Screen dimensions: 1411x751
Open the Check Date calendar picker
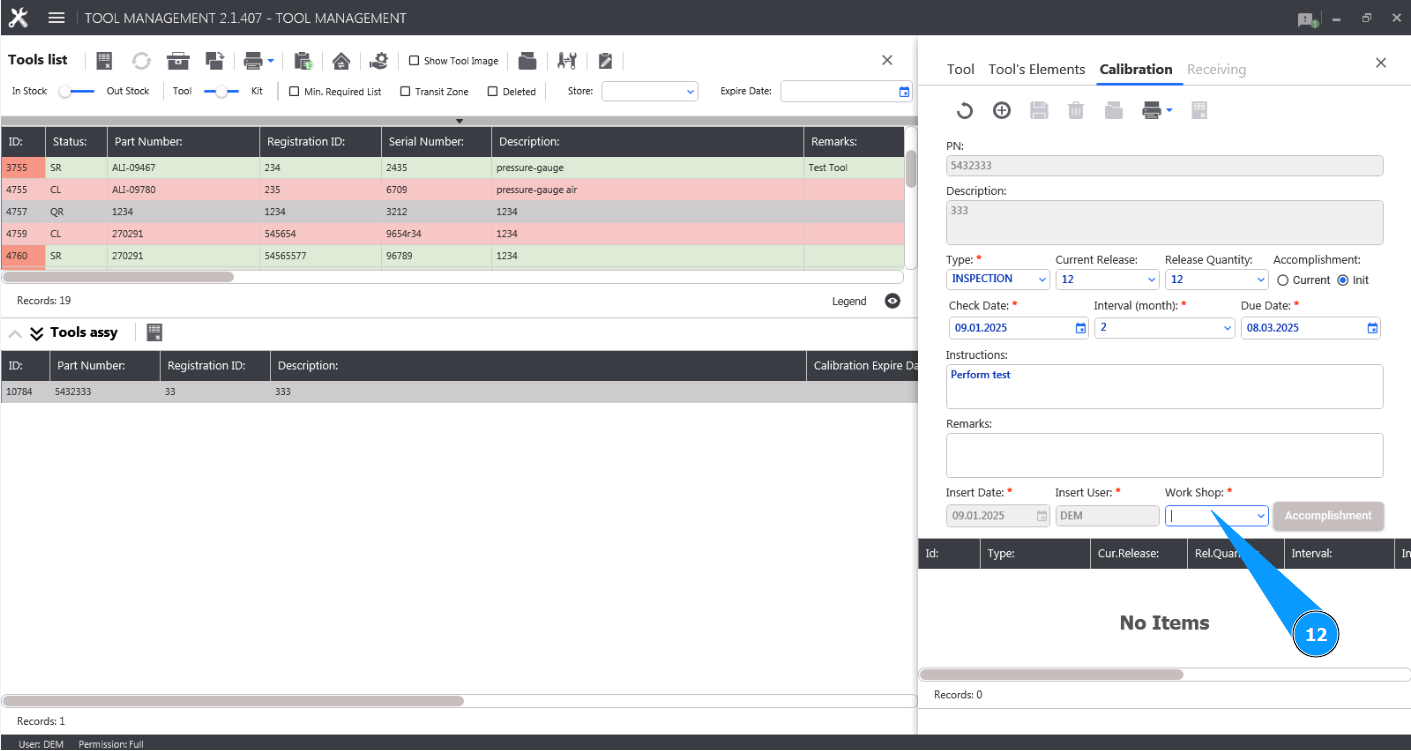point(1080,328)
